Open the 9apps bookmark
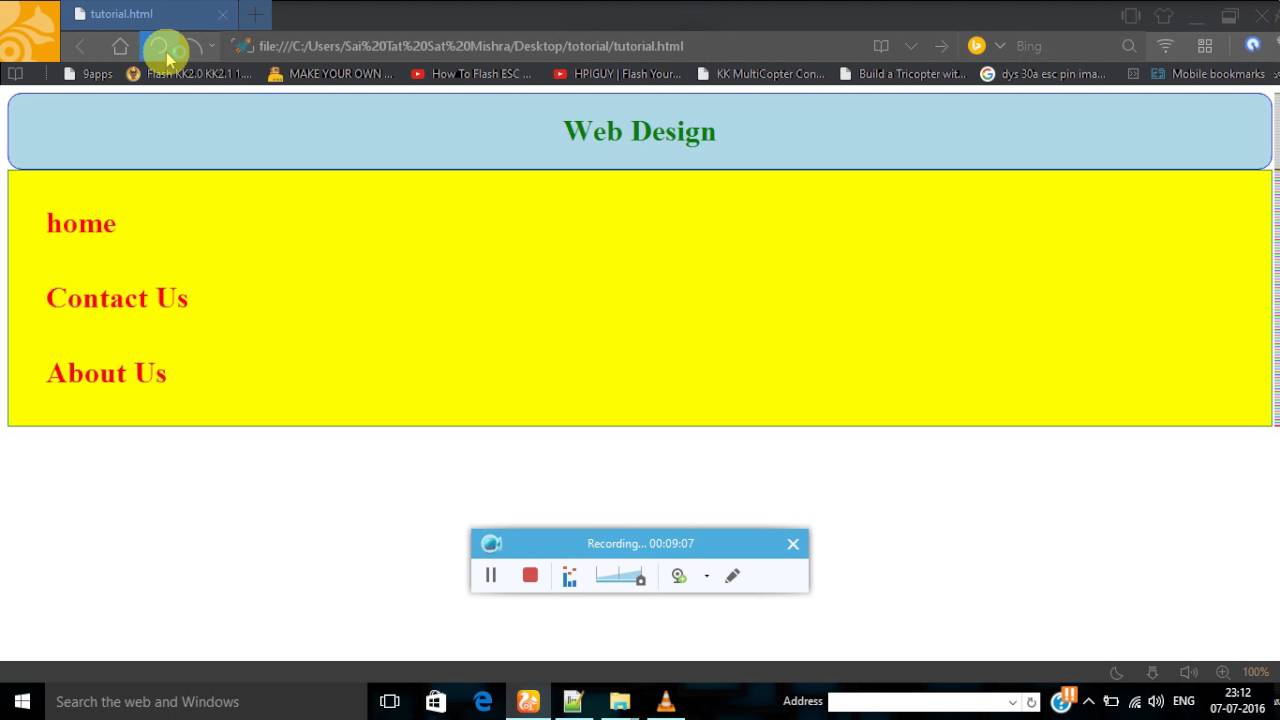1280x720 pixels. point(88,74)
